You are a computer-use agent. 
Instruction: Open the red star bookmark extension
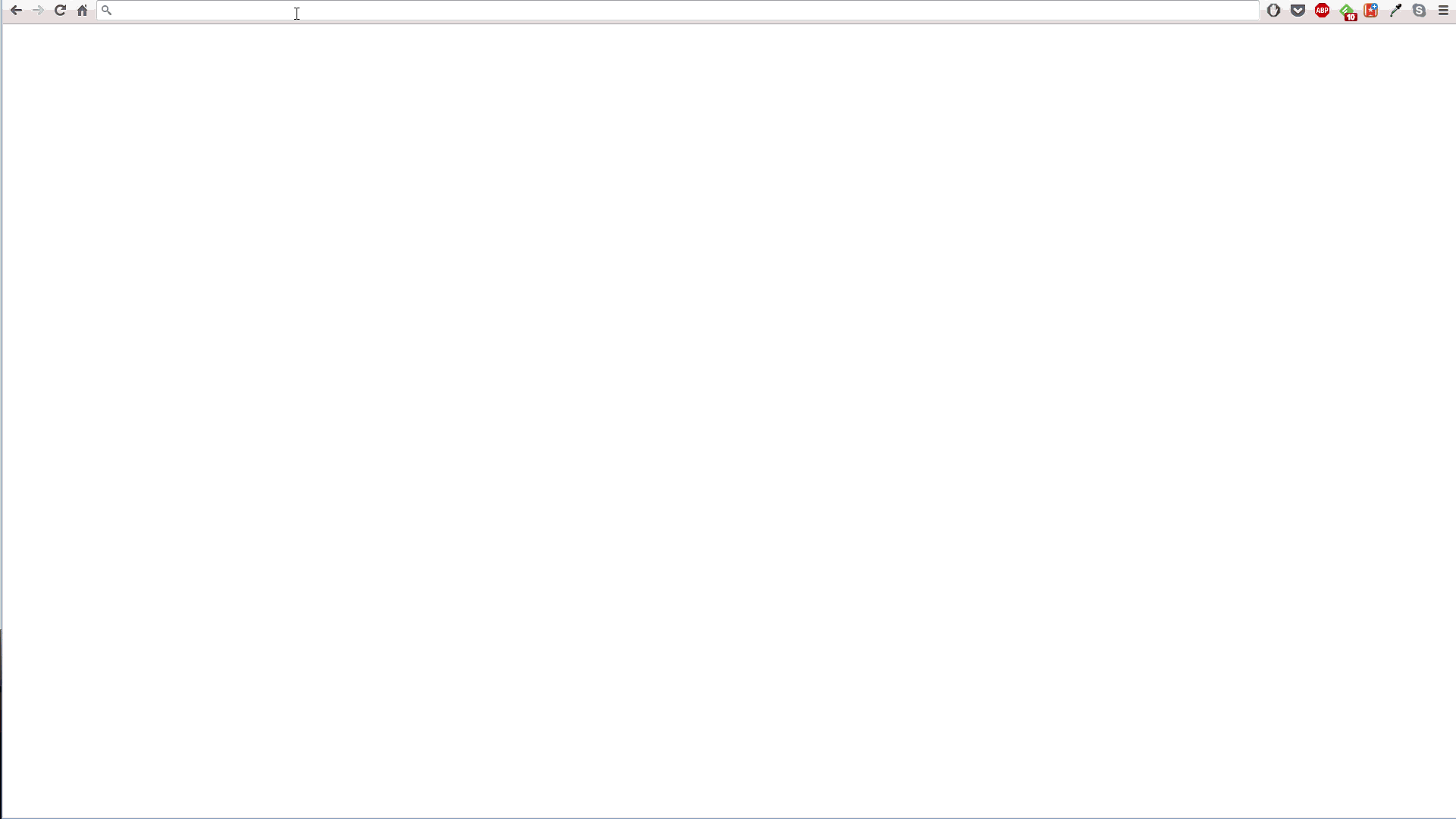point(1370,11)
